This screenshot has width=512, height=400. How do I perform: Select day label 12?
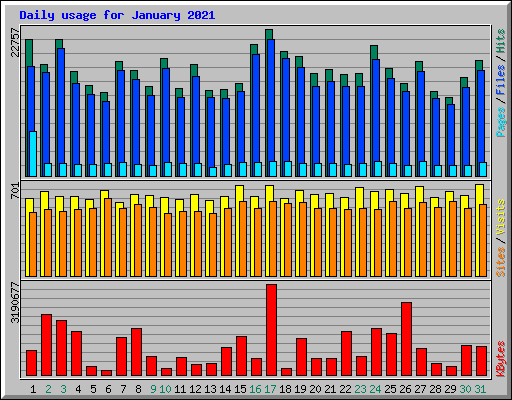195,389
